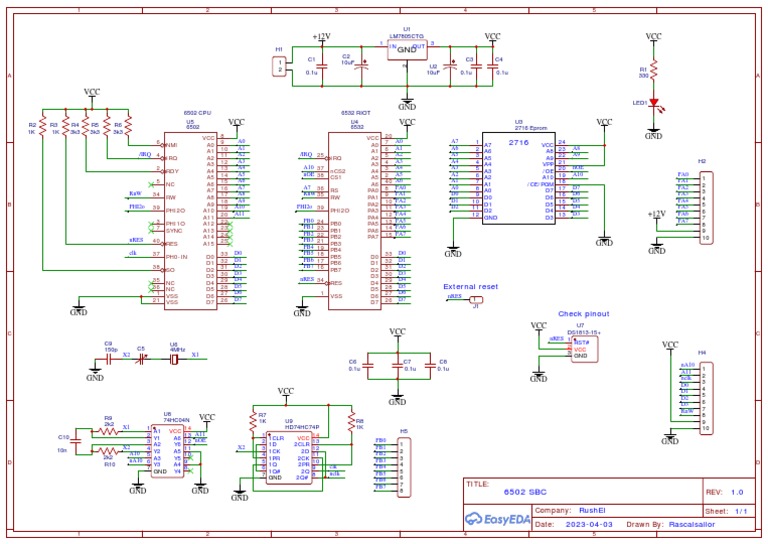This screenshot has width=768, height=544.
Task: Select the "6532 RIOT" heading label
Action: click(356, 113)
